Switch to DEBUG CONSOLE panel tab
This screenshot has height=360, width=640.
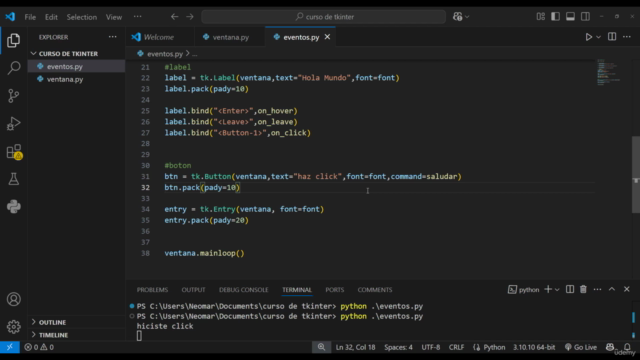(x=244, y=290)
